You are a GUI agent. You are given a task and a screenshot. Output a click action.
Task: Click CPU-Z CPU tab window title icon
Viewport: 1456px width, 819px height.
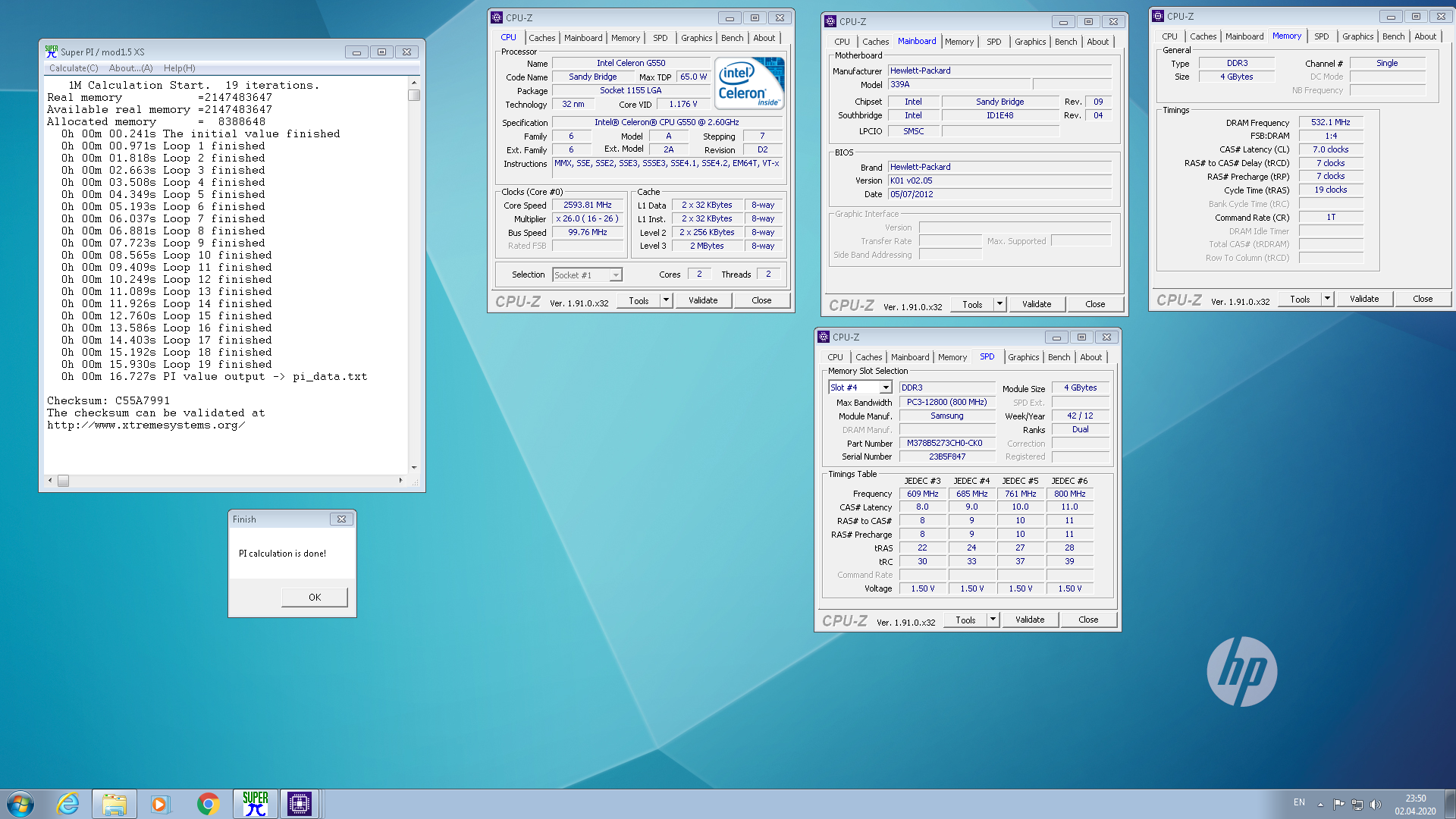[x=497, y=17]
